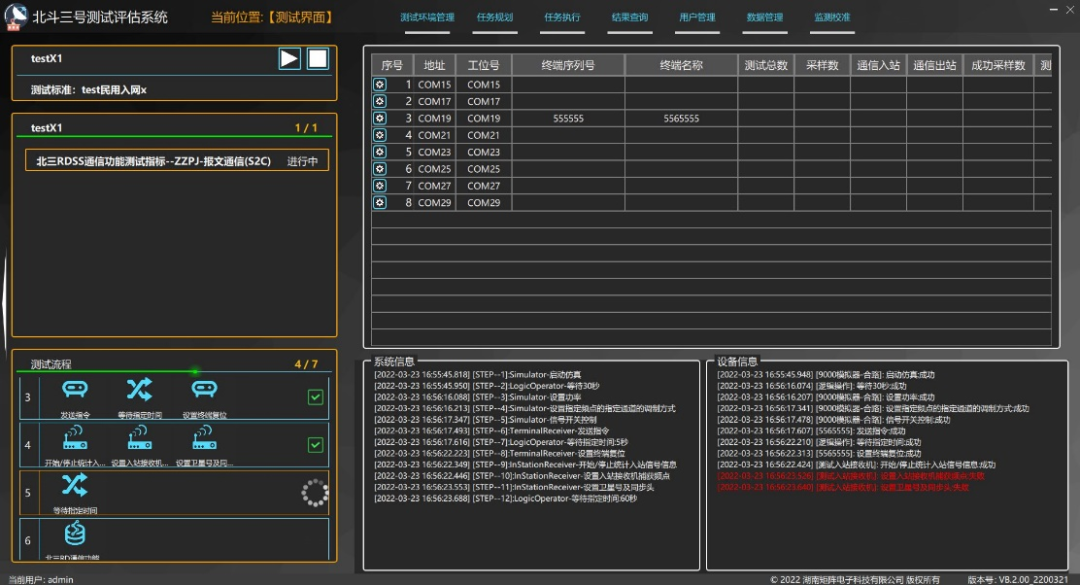Click the testX1 green progress line
This screenshot has height=585, width=1080.
tap(174, 136)
